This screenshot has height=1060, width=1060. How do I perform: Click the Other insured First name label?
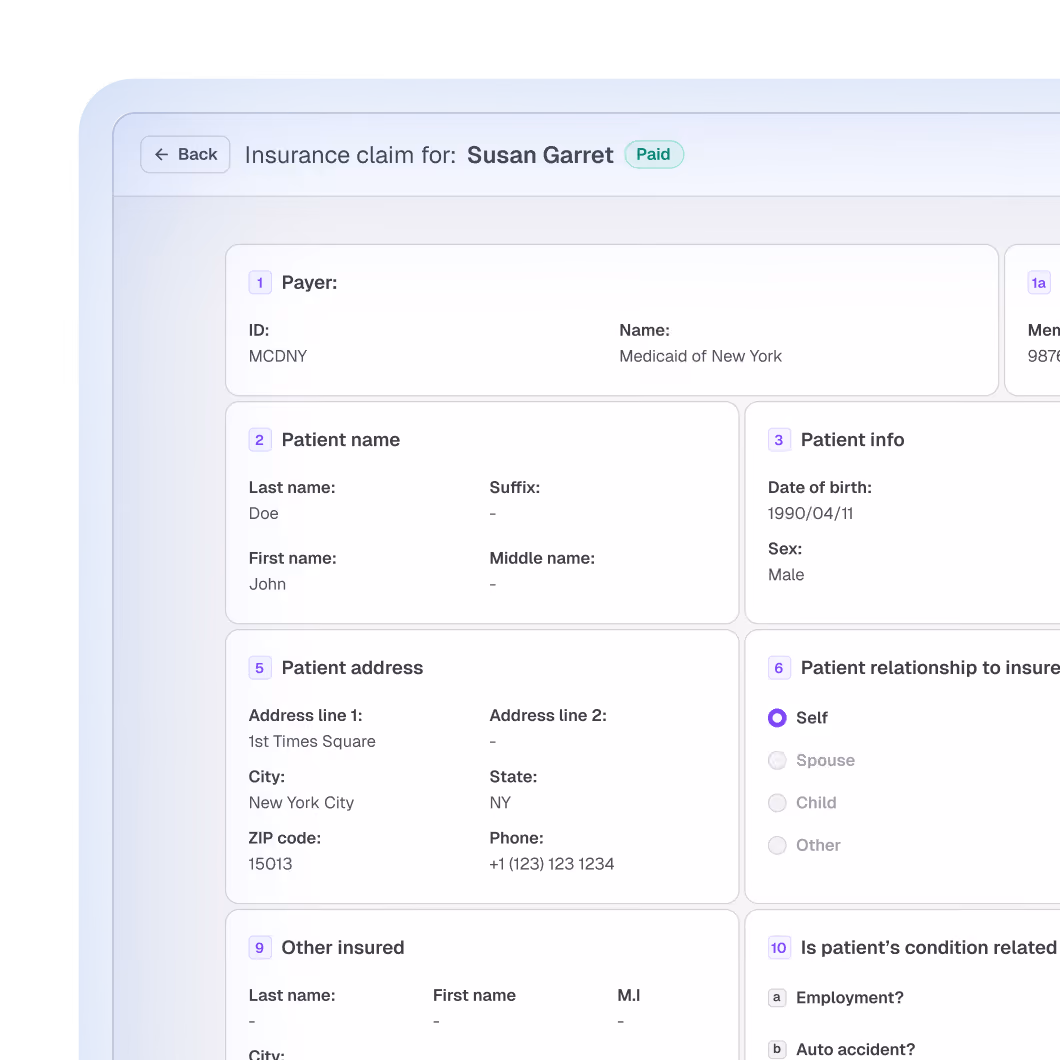(475, 995)
